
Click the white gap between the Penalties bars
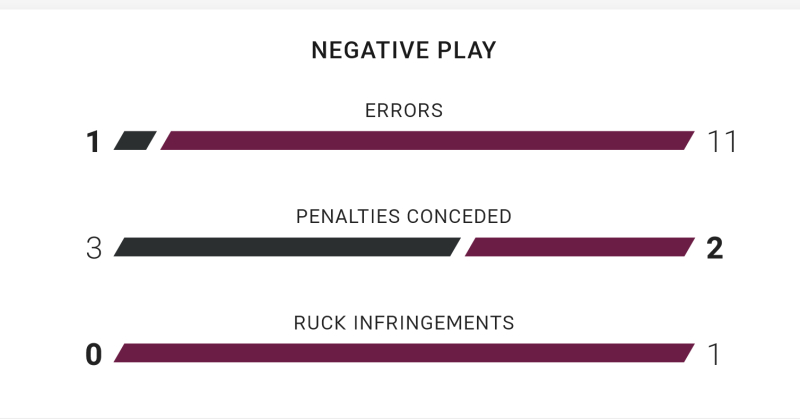tap(463, 247)
